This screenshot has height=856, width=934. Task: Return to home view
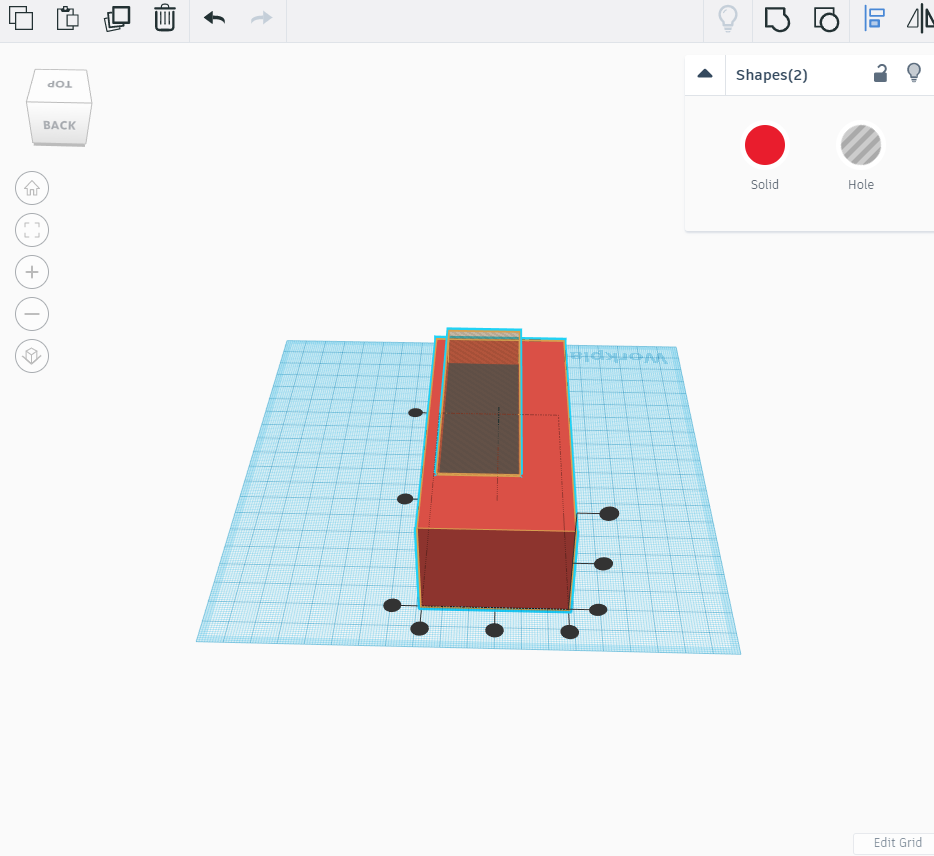point(31,188)
